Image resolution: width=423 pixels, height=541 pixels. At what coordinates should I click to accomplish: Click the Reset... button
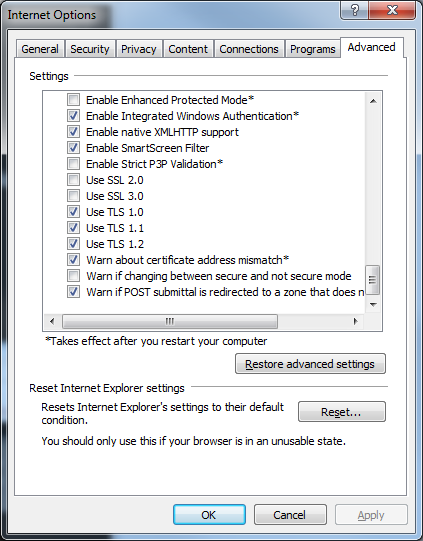342,412
